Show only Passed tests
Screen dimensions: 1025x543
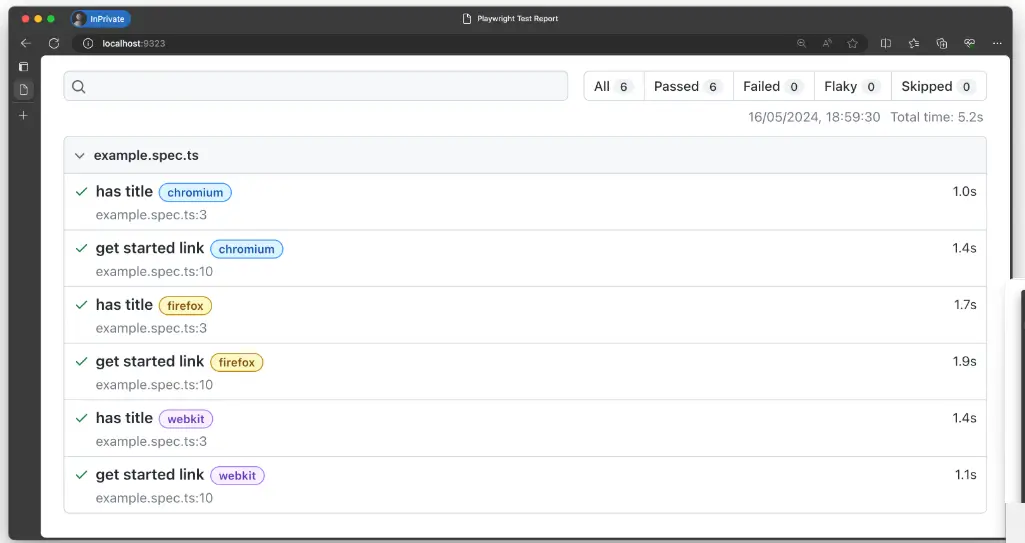tap(688, 86)
